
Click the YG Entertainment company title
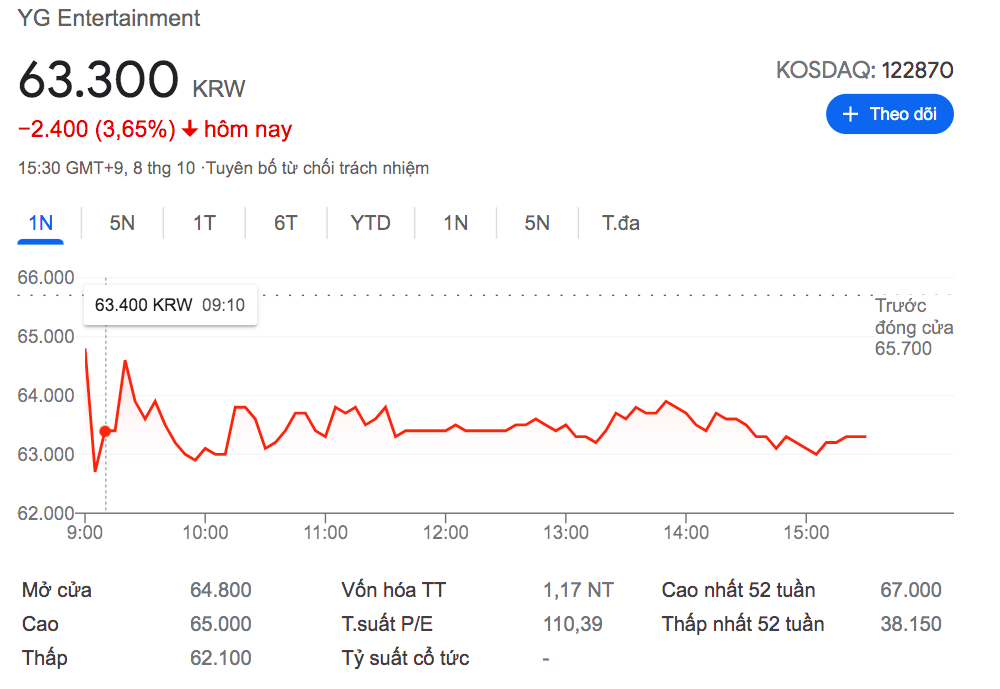pyautogui.click(x=109, y=18)
